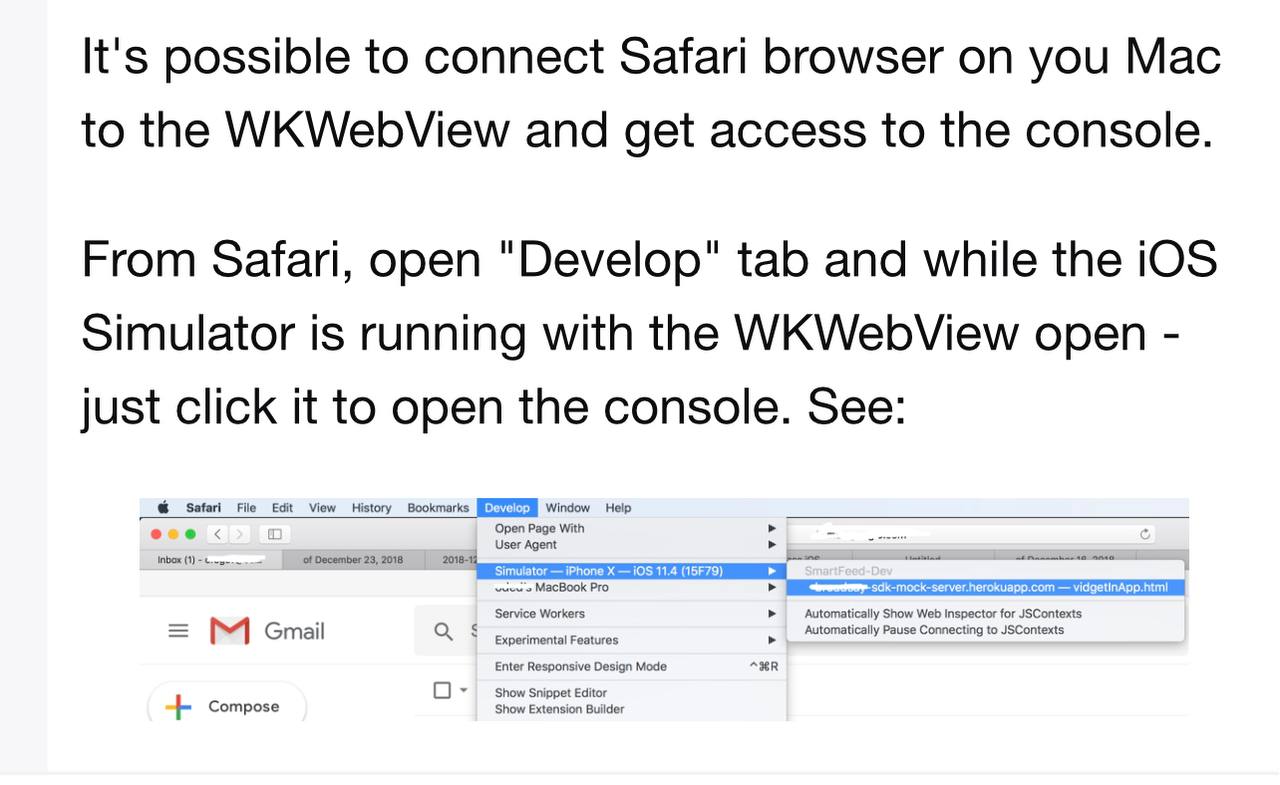Viewport: 1280px width, 785px height.
Task: Expand submenu arrow beside Experimental Features
Action: point(772,640)
